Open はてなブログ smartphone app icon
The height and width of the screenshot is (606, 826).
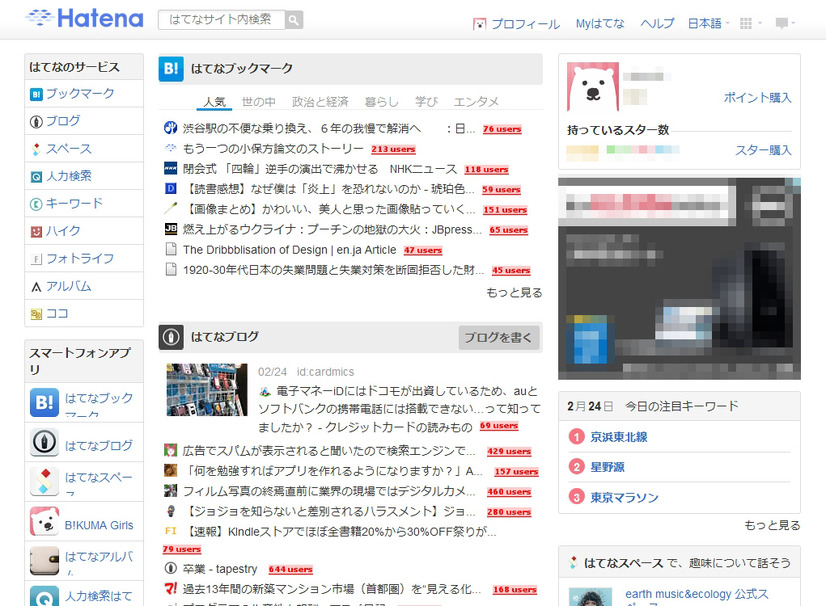click(44, 442)
